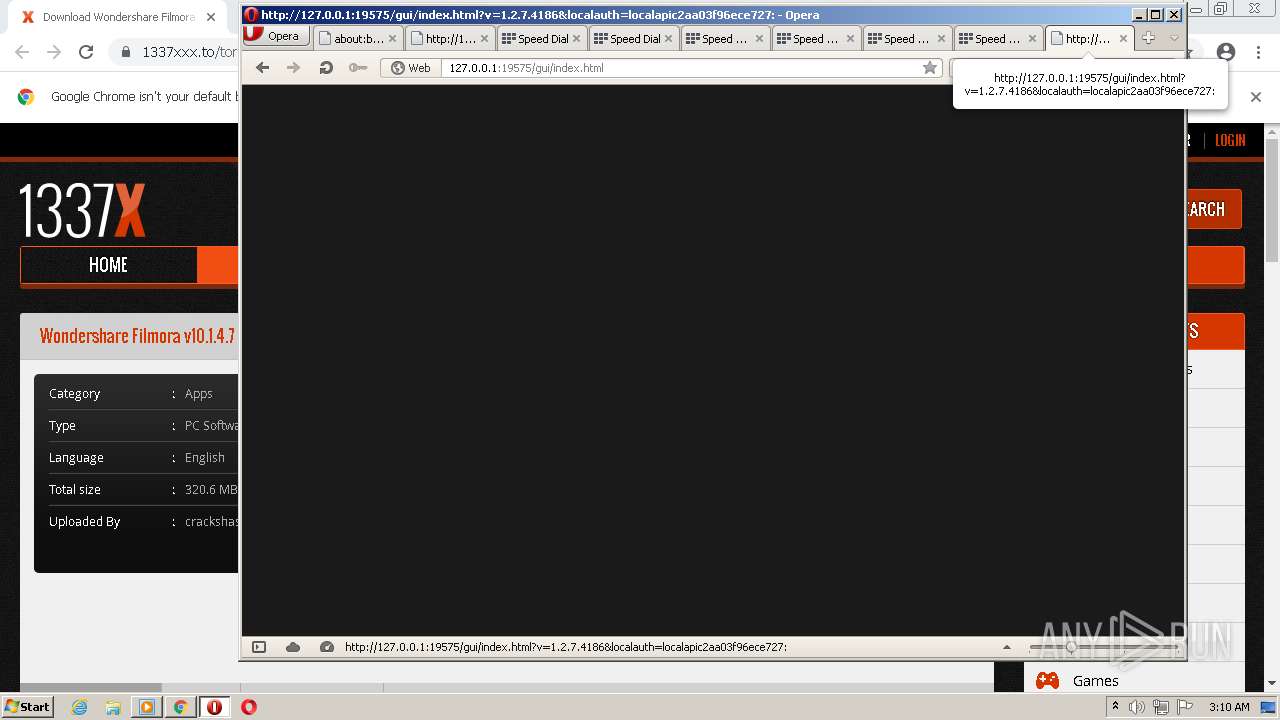Open the Opera password wand key icon

(357, 68)
